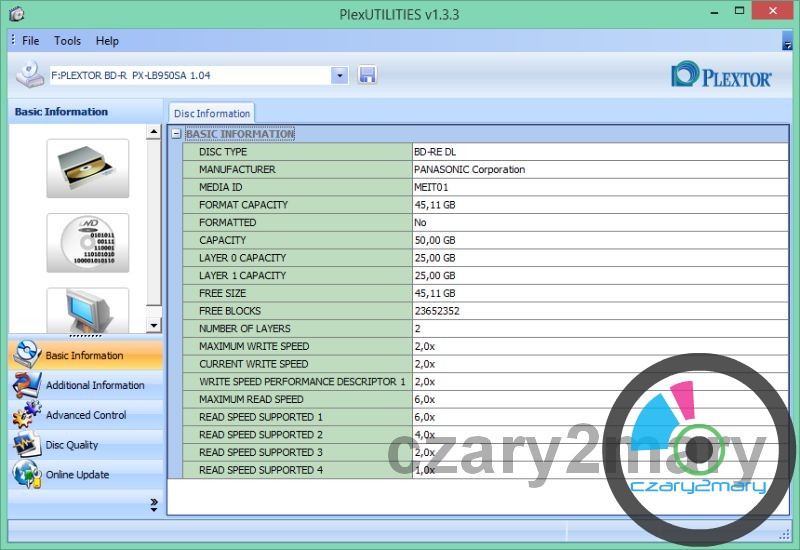Open the drive selection dropdown arrow
Screen dimensions: 800x550
[x=339, y=75]
